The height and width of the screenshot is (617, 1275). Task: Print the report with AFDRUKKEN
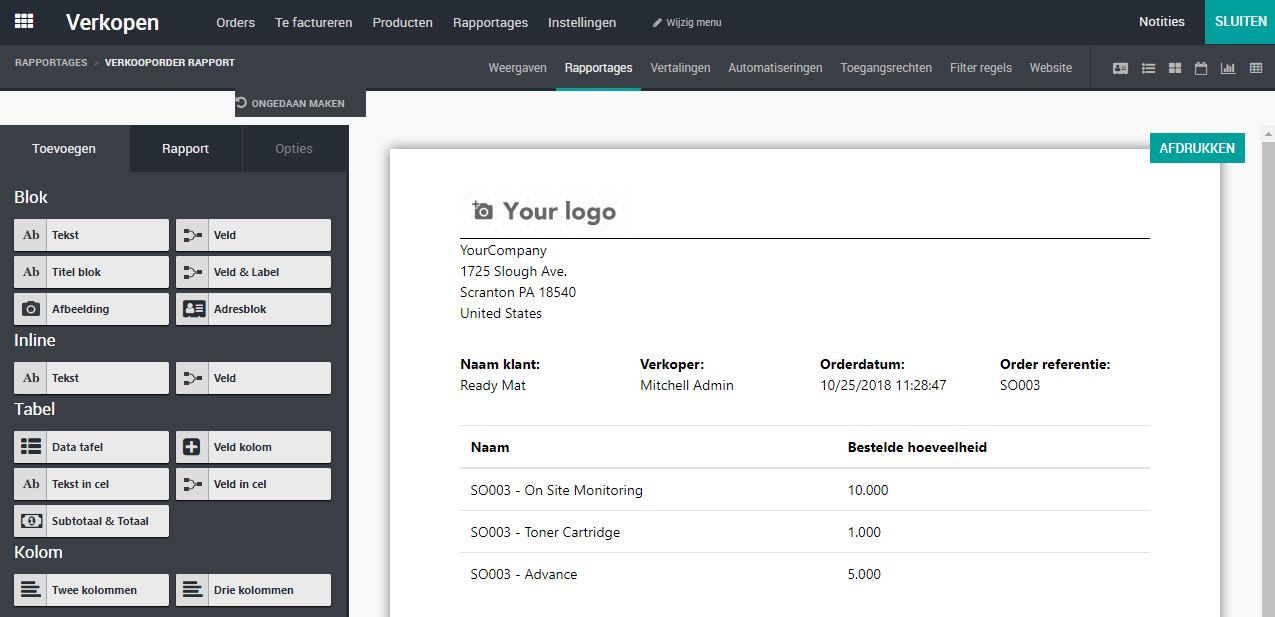point(1197,147)
